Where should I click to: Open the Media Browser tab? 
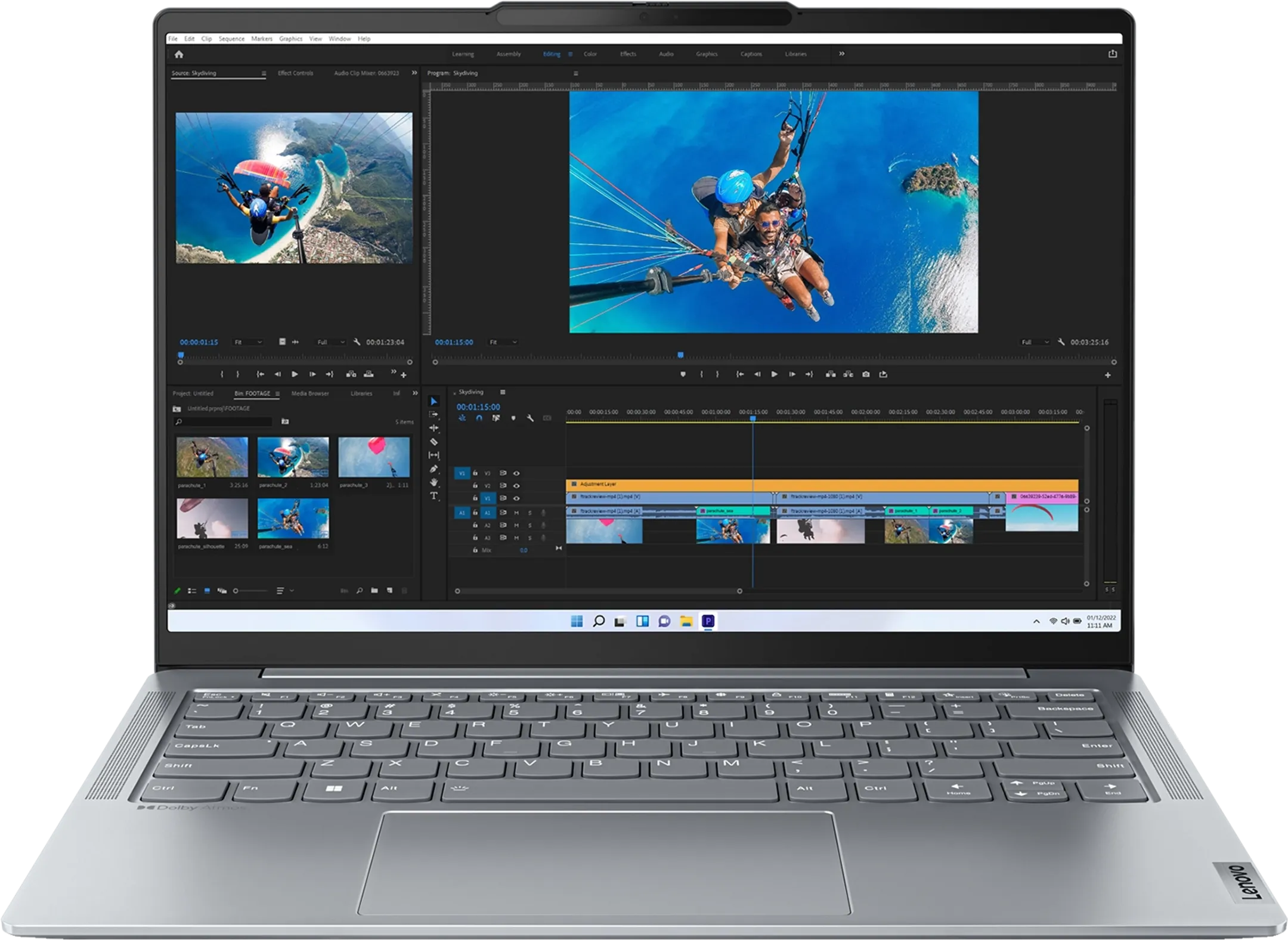point(310,393)
